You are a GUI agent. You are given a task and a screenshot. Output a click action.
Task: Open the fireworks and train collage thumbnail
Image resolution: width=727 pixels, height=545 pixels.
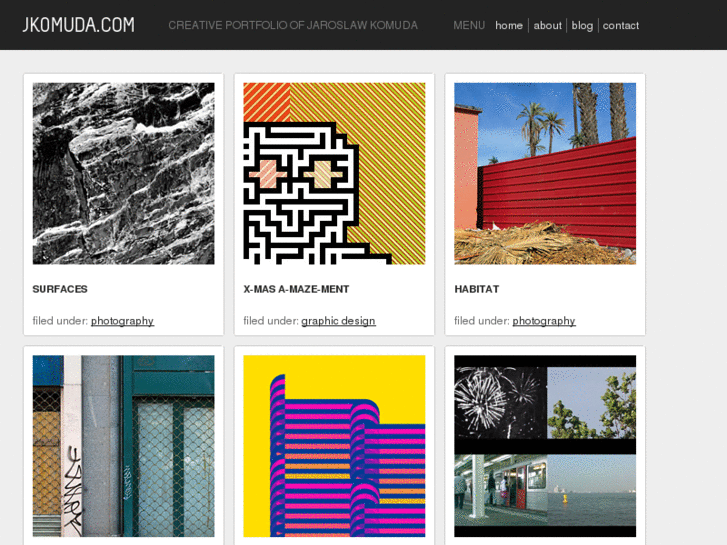pyautogui.click(x=545, y=446)
